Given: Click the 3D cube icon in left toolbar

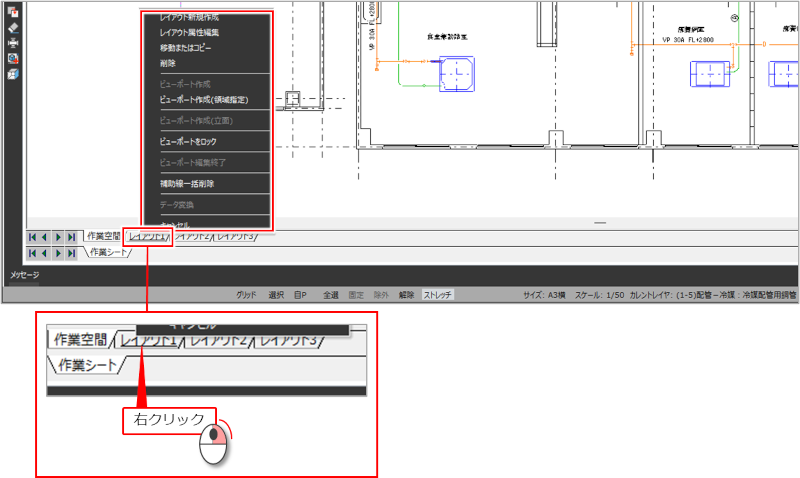Looking at the screenshot, I should (13, 73).
